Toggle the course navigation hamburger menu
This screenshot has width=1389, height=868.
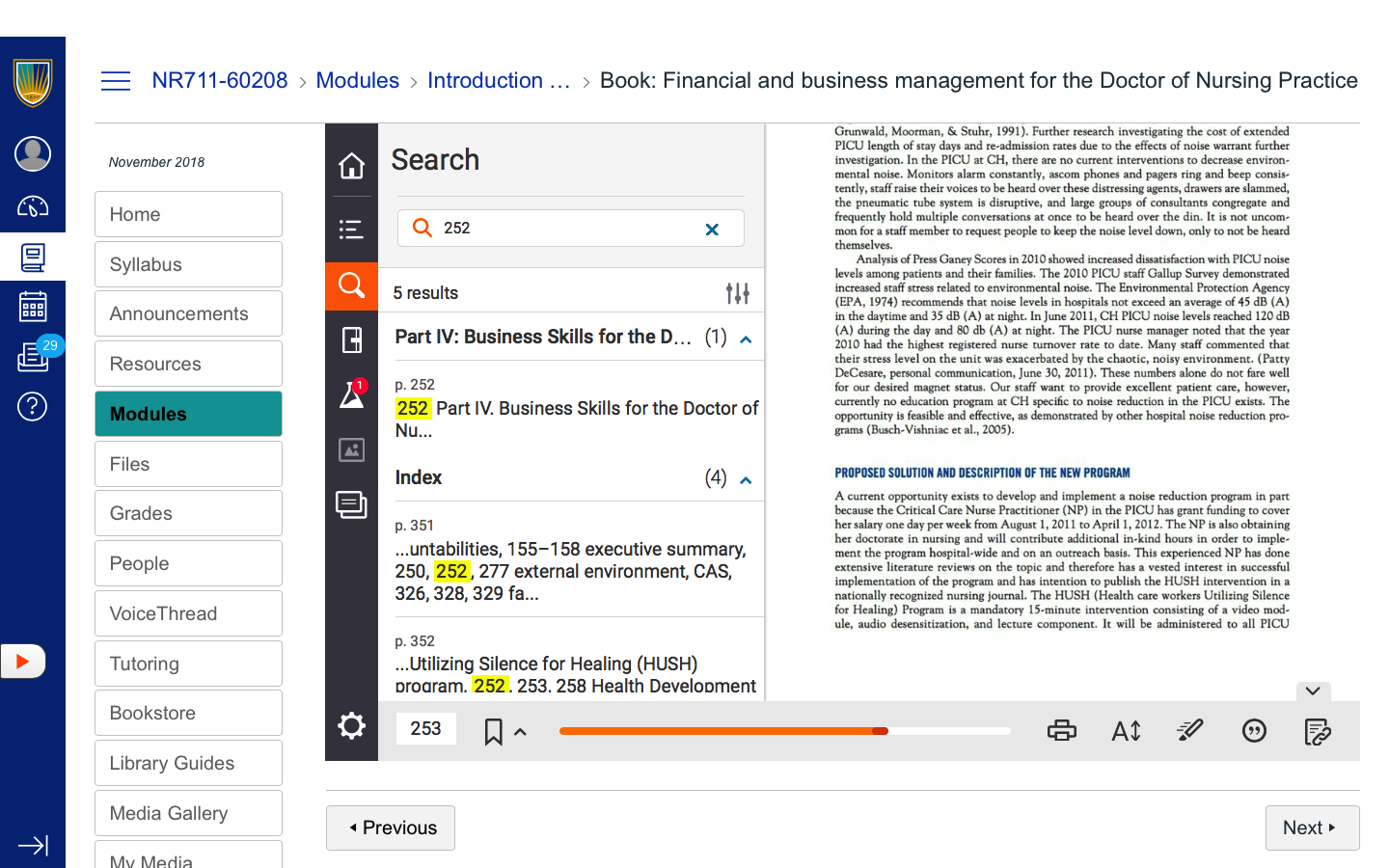[116, 81]
